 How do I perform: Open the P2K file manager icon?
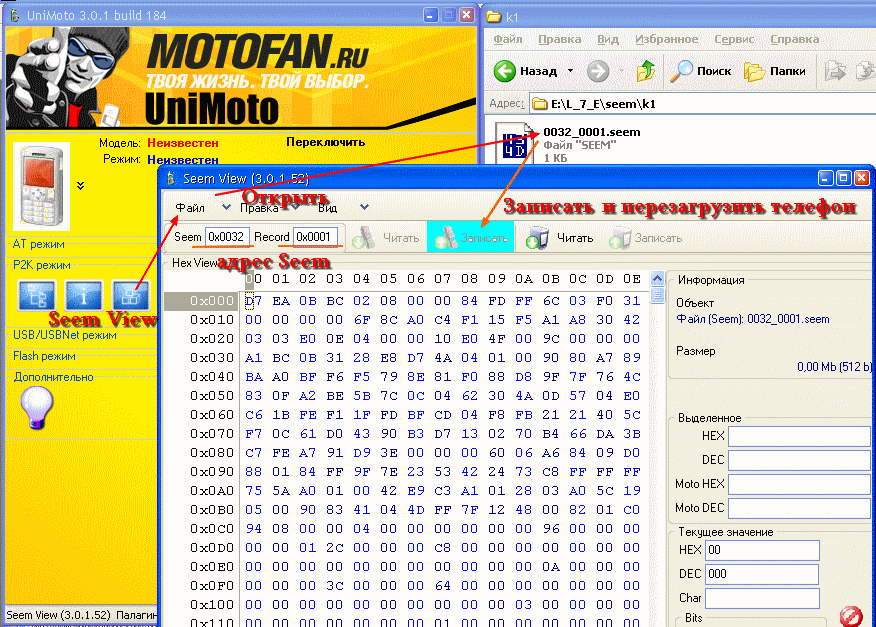click(37, 295)
